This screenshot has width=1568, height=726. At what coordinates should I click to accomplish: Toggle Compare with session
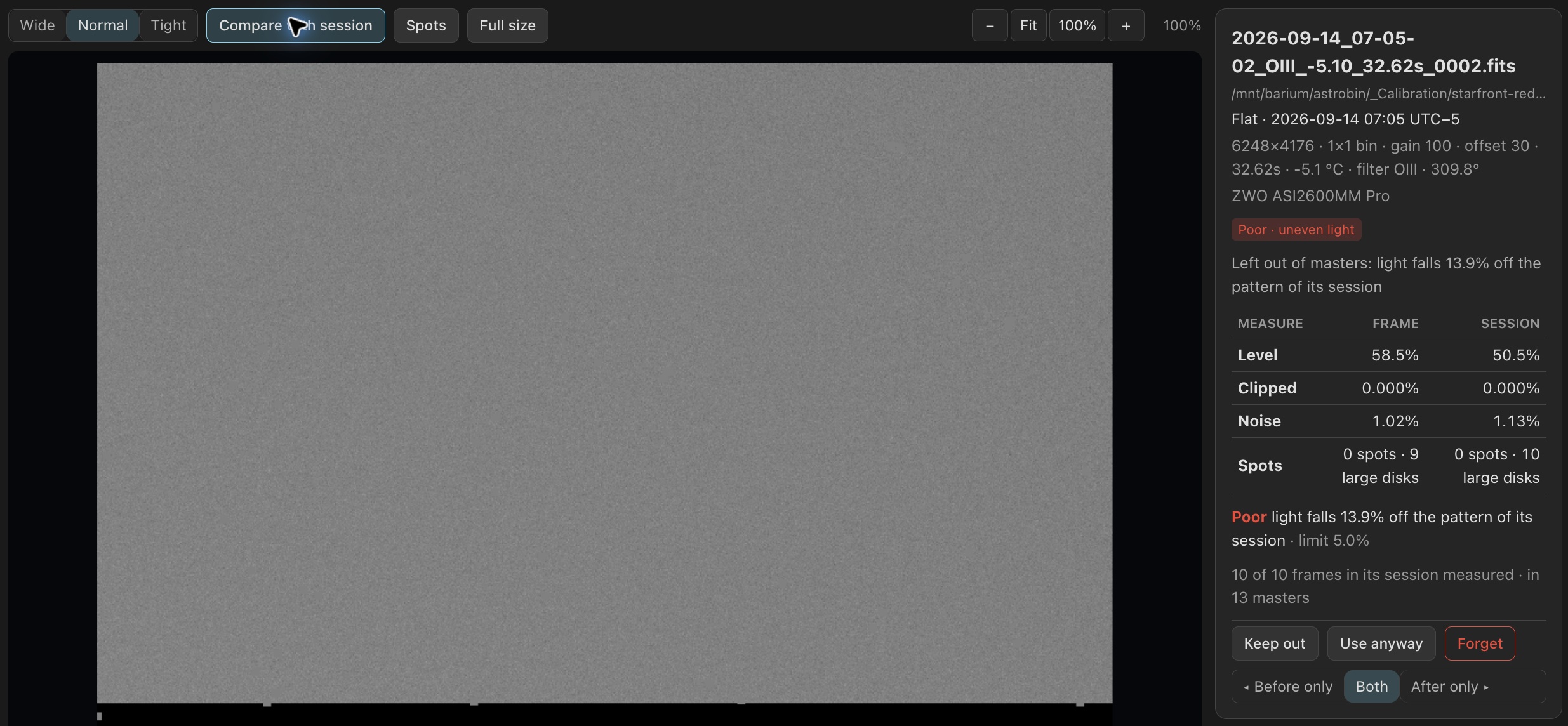point(295,25)
